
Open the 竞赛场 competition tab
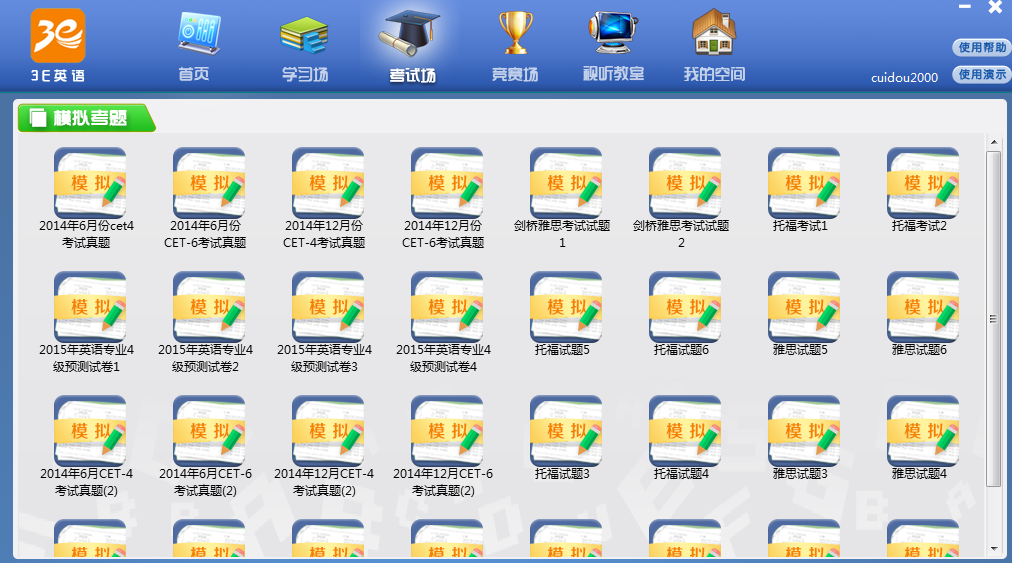point(515,46)
